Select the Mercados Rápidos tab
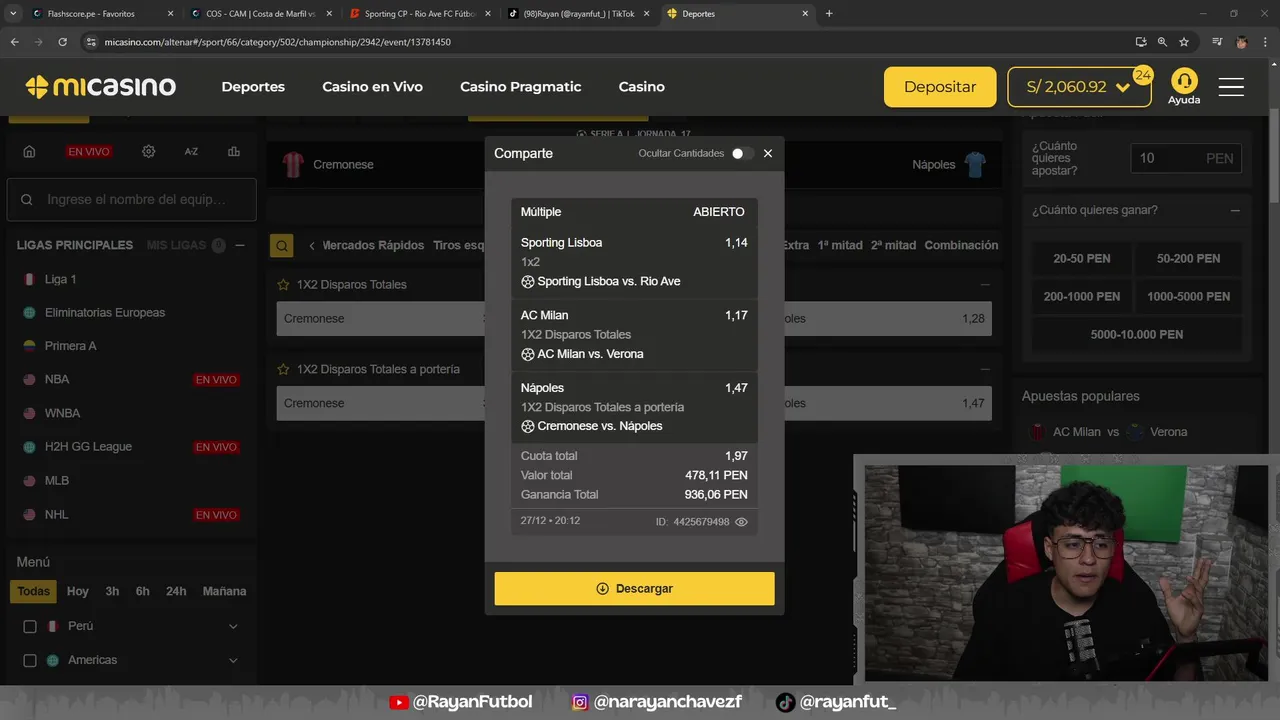 coord(373,245)
